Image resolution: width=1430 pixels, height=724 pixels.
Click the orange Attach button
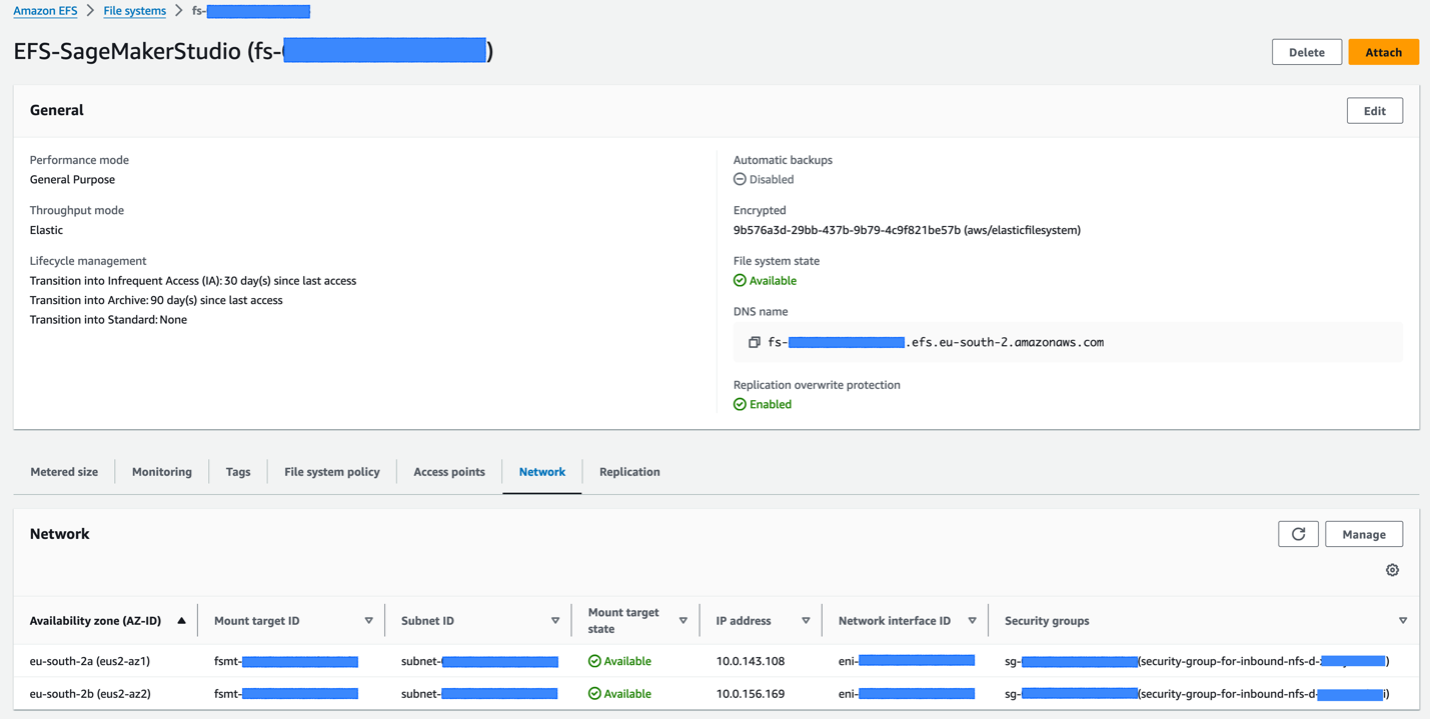[1384, 52]
